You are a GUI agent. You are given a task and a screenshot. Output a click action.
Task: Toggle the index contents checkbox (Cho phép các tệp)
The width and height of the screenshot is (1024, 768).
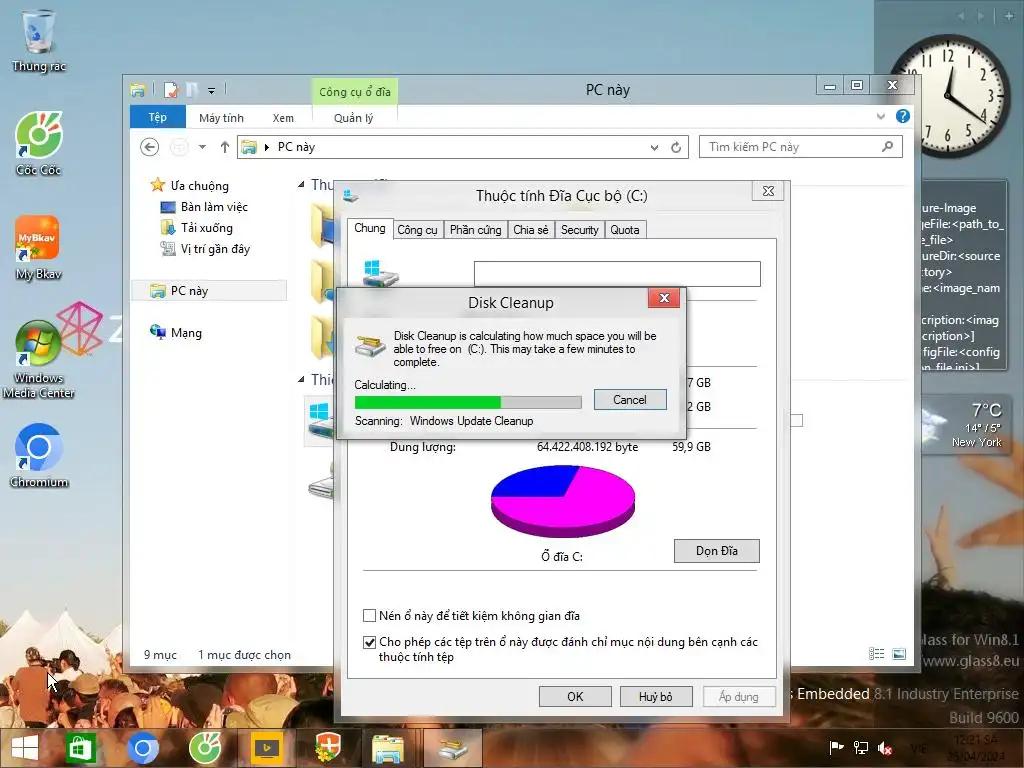click(x=369, y=642)
